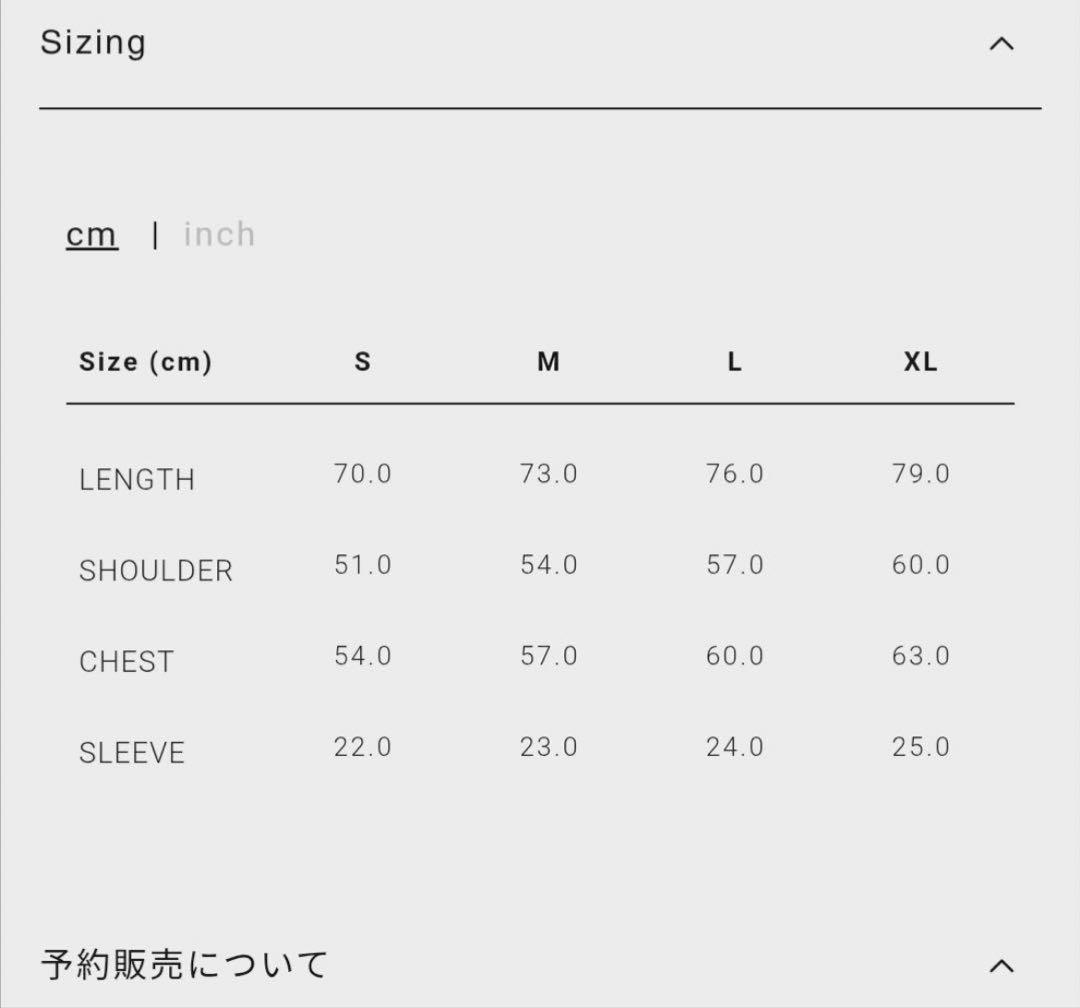
Task: Switch size units to inch
Action: pyautogui.click(x=219, y=235)
